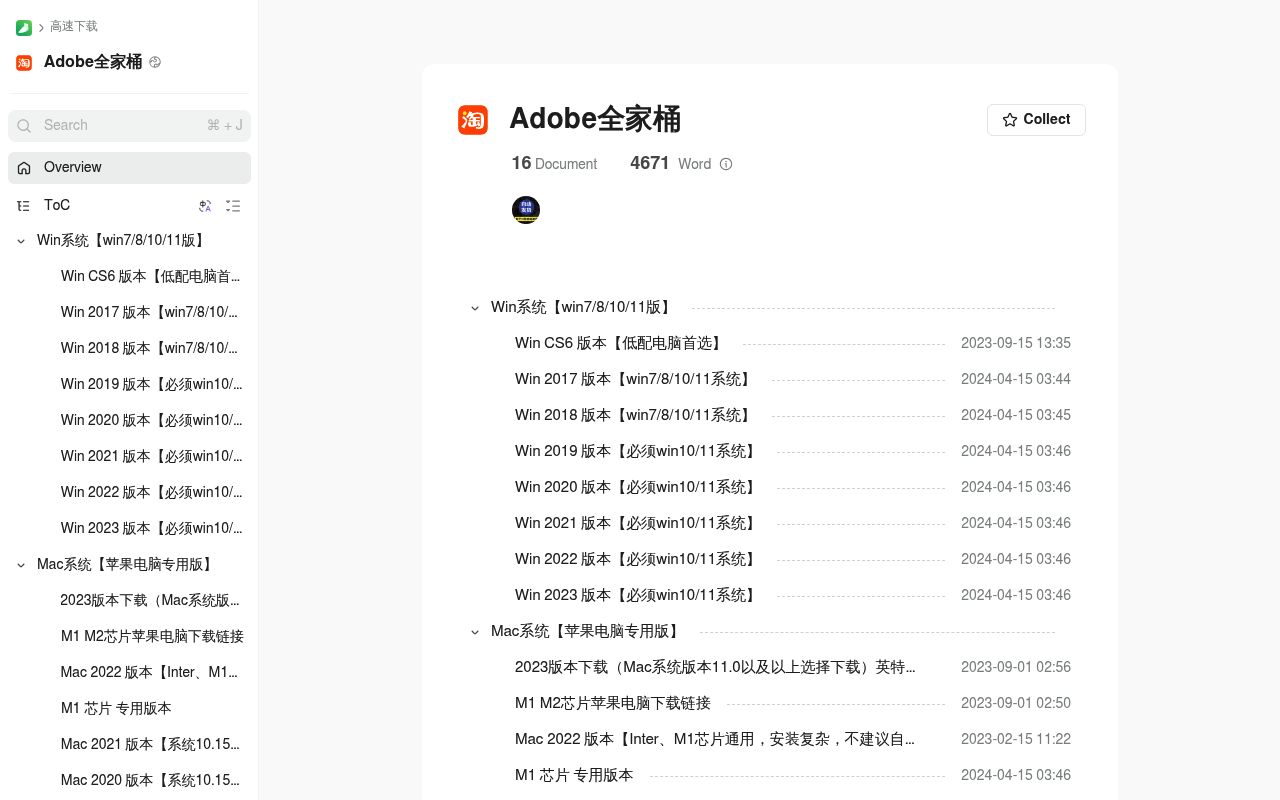Open document Win 2017 版本【win7/8/10/11系统】
The height and width of the screenshot is (800, 1280).
634,379
